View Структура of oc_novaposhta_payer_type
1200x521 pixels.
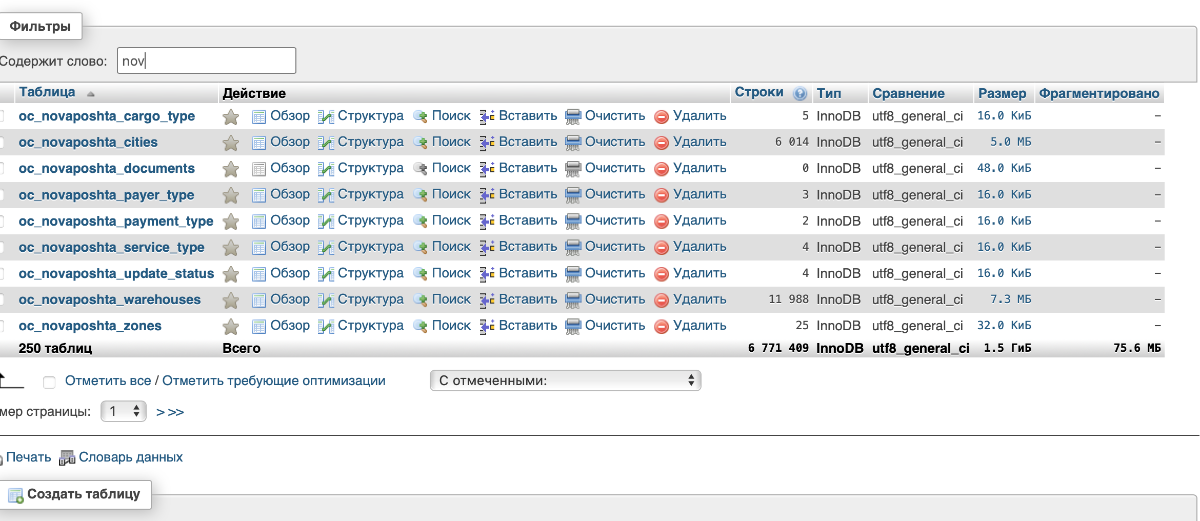(361, 194)
